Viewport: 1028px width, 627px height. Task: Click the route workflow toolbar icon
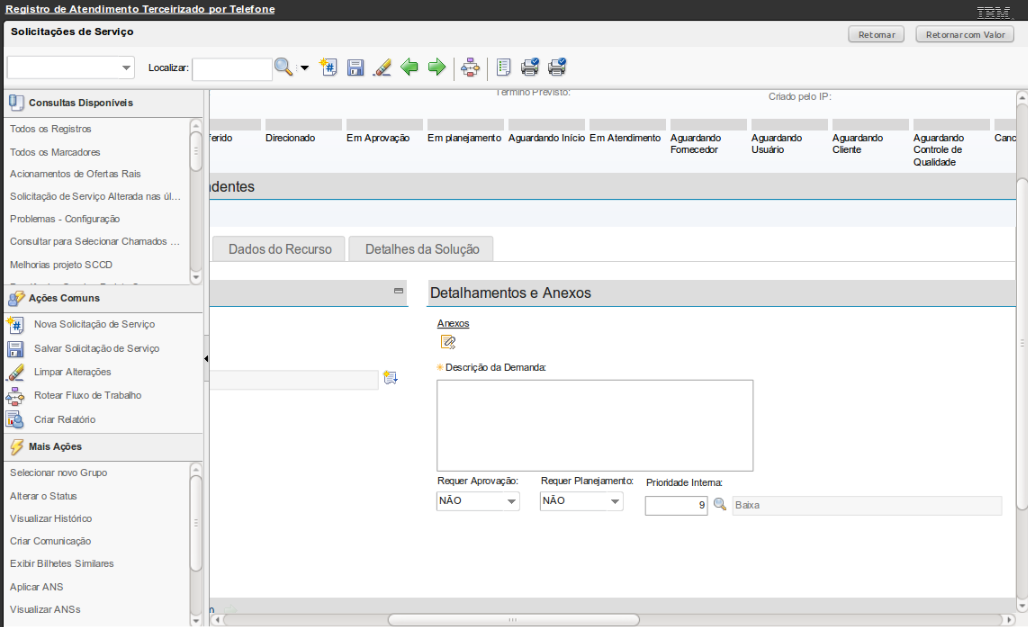471,67
